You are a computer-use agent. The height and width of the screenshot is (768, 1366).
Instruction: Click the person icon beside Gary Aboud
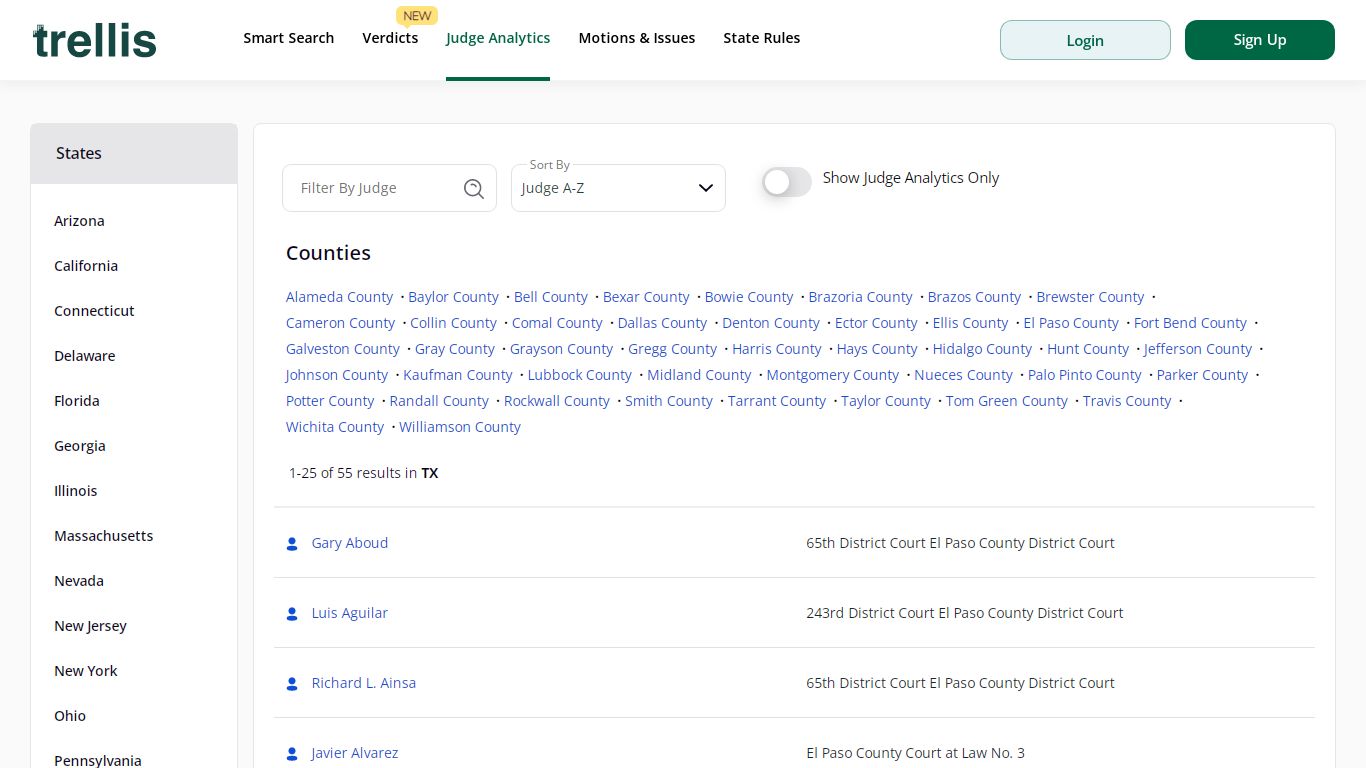click(x=292, y=544)
